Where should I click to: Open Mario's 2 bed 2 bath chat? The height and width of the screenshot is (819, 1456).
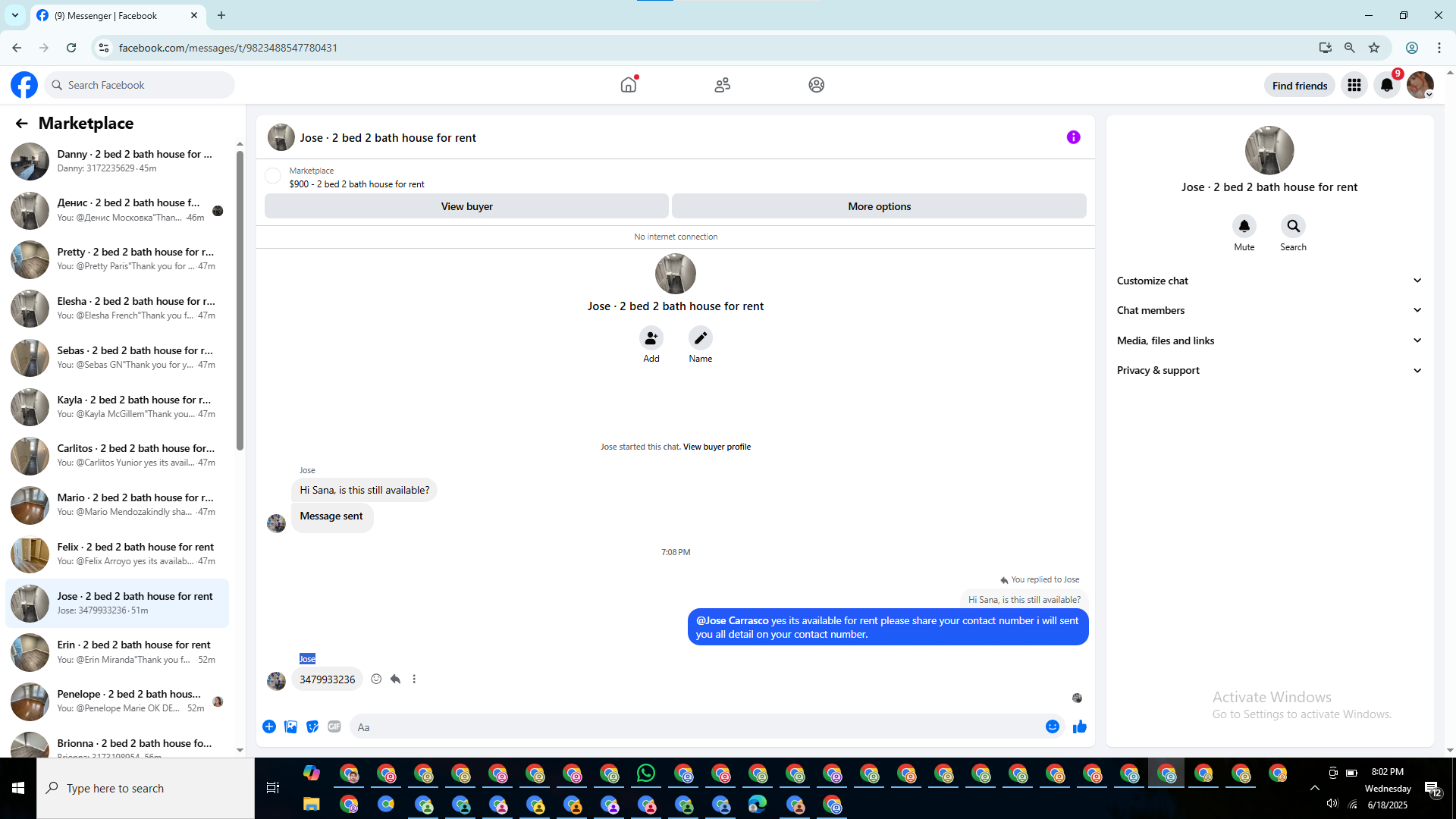coord(118,505)
